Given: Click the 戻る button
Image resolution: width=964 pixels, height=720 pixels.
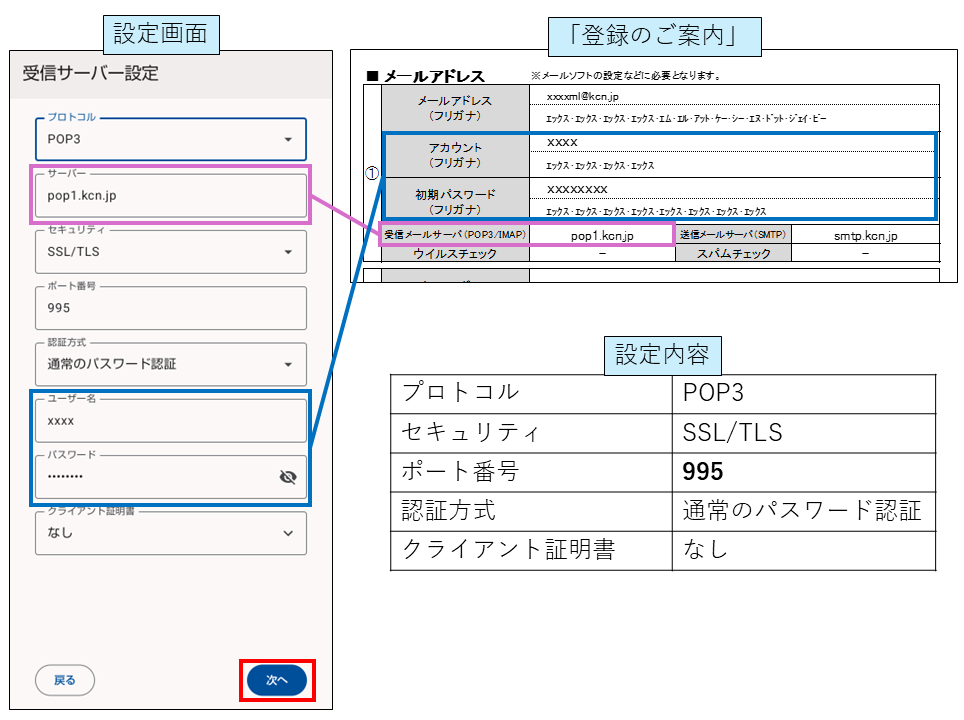Looking at the screenshot, I should point(64,678).
